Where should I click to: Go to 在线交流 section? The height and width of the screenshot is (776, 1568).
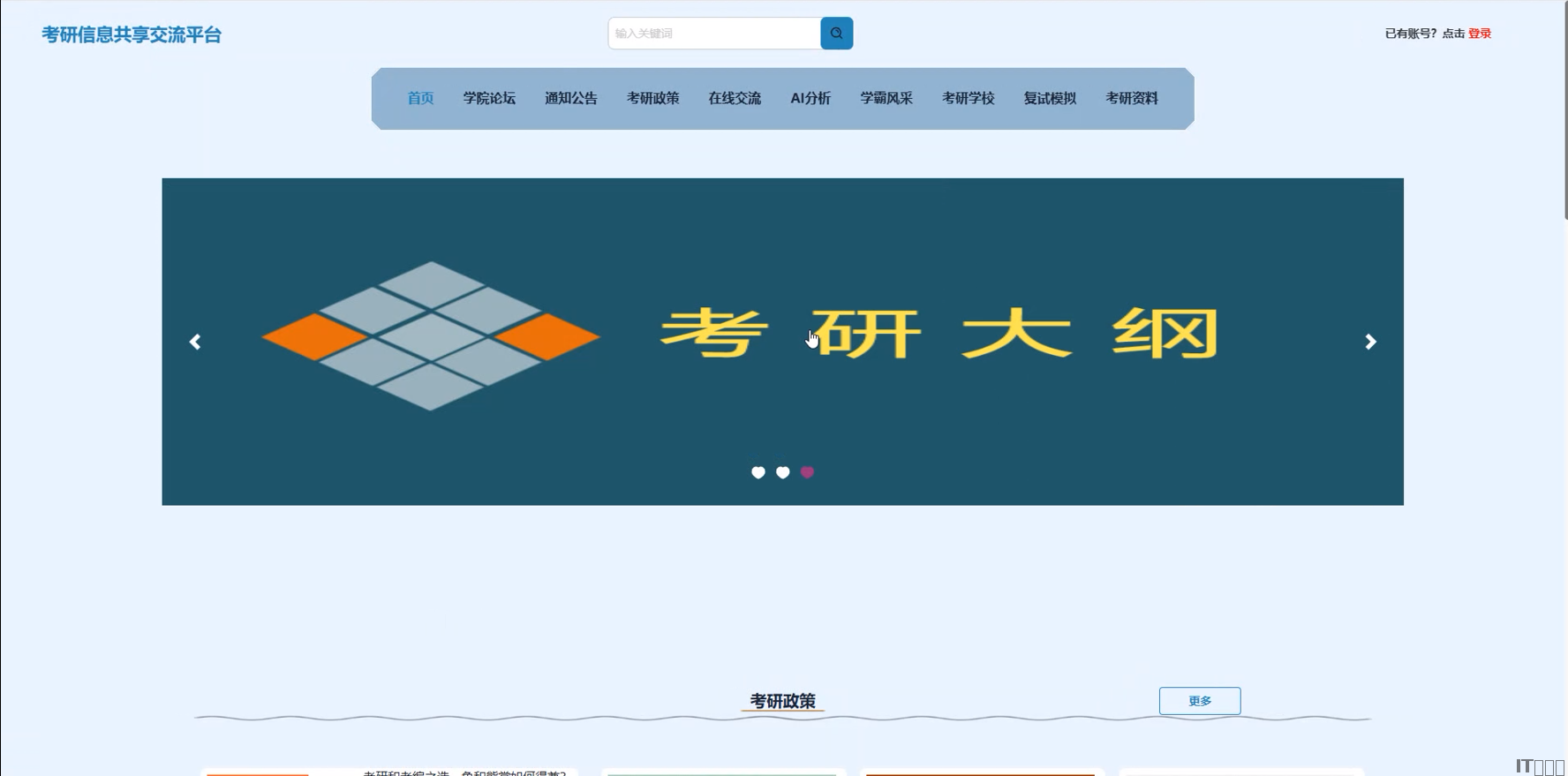(x=735, y=98)
